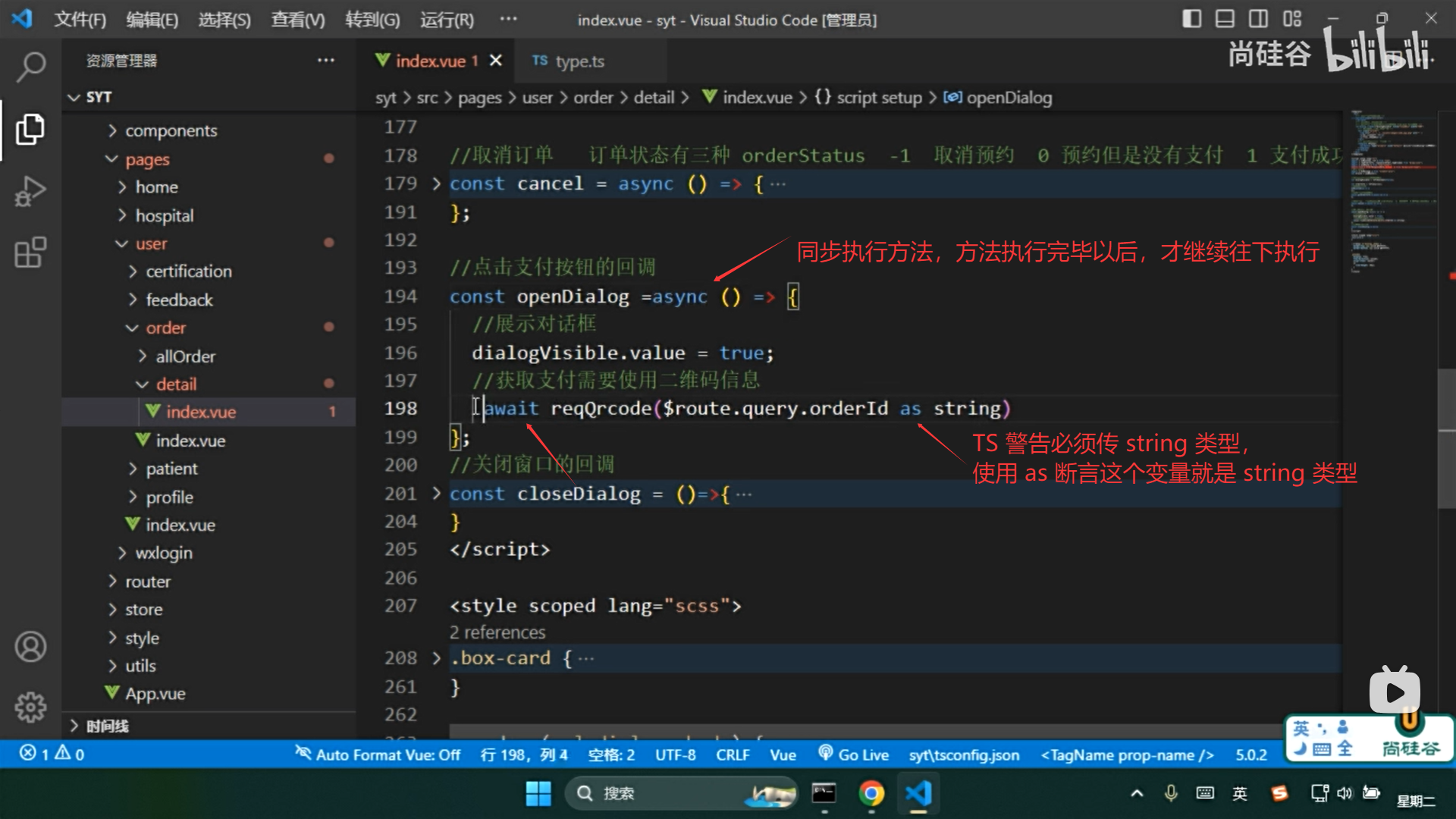Click errors and warnings status indicator
1456x819 pixels.
52,754
